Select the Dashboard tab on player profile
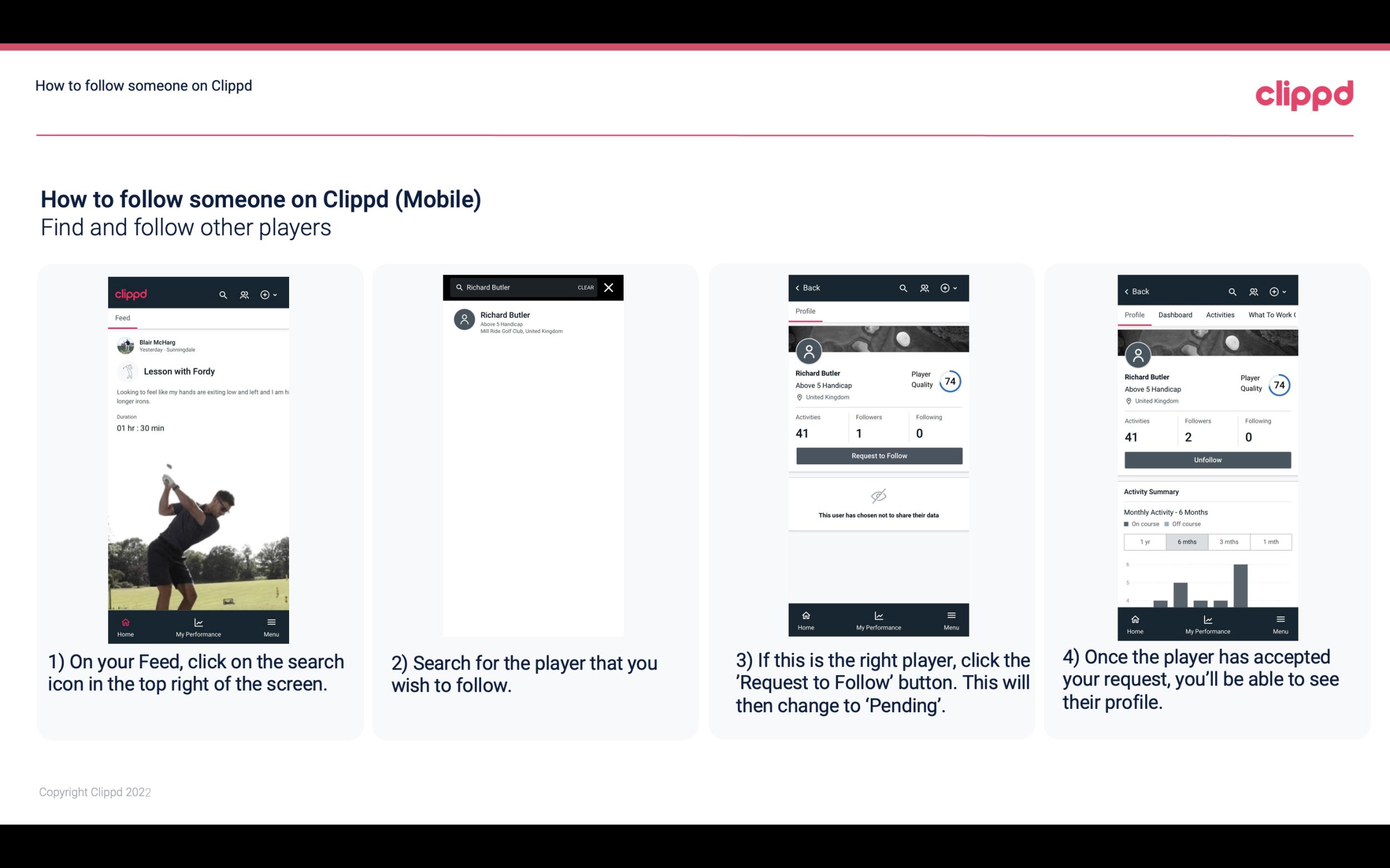The width and height of the screenshot is (1390, 868). [x=1176, y=314]
